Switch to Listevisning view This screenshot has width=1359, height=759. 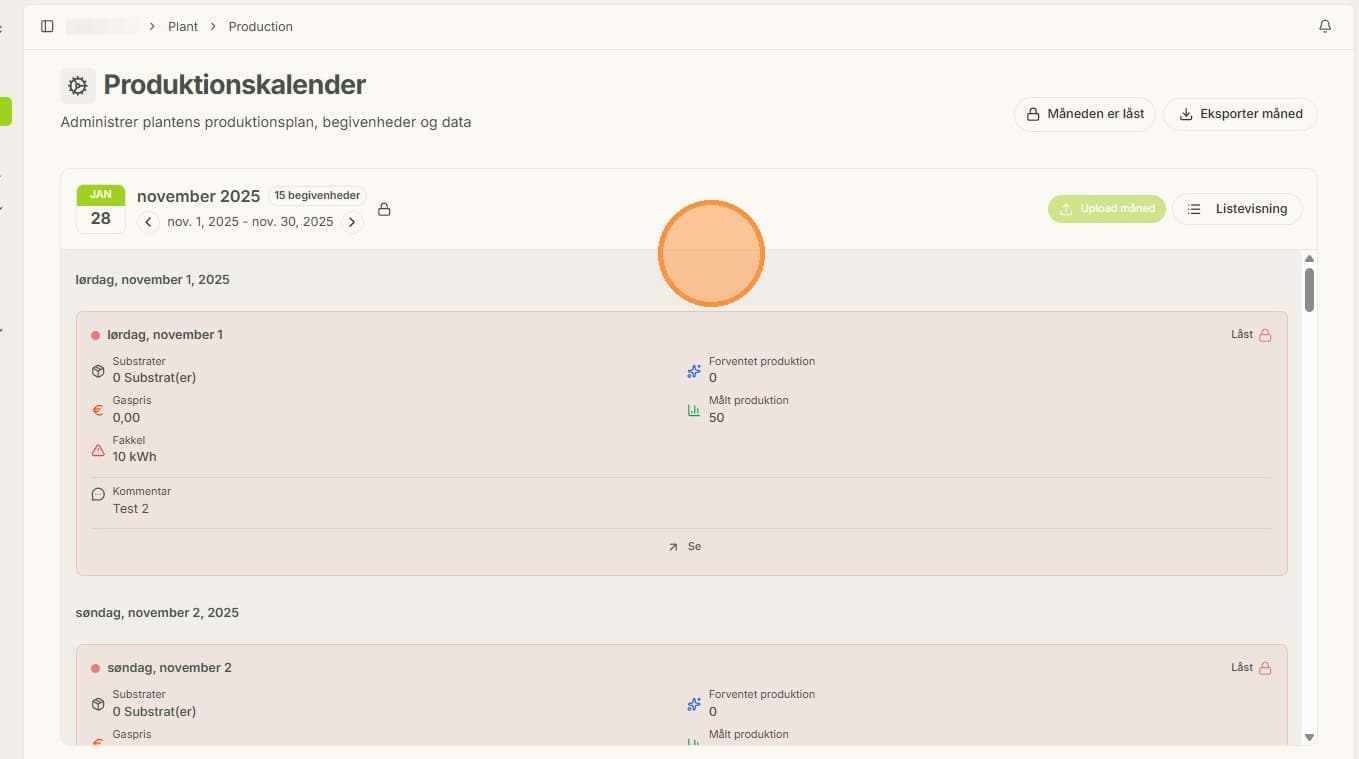(1237, 209)
